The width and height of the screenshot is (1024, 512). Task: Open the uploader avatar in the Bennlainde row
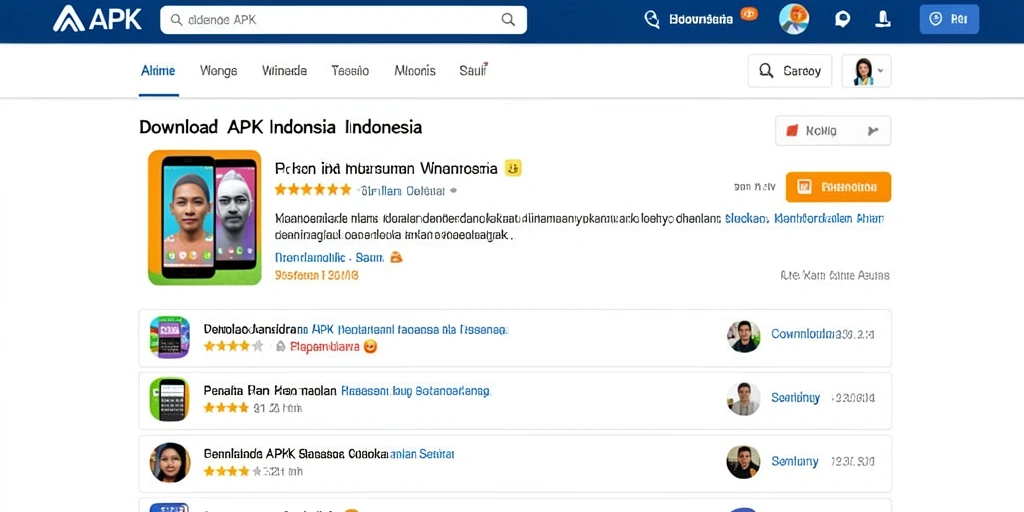(x=743, y=462)
